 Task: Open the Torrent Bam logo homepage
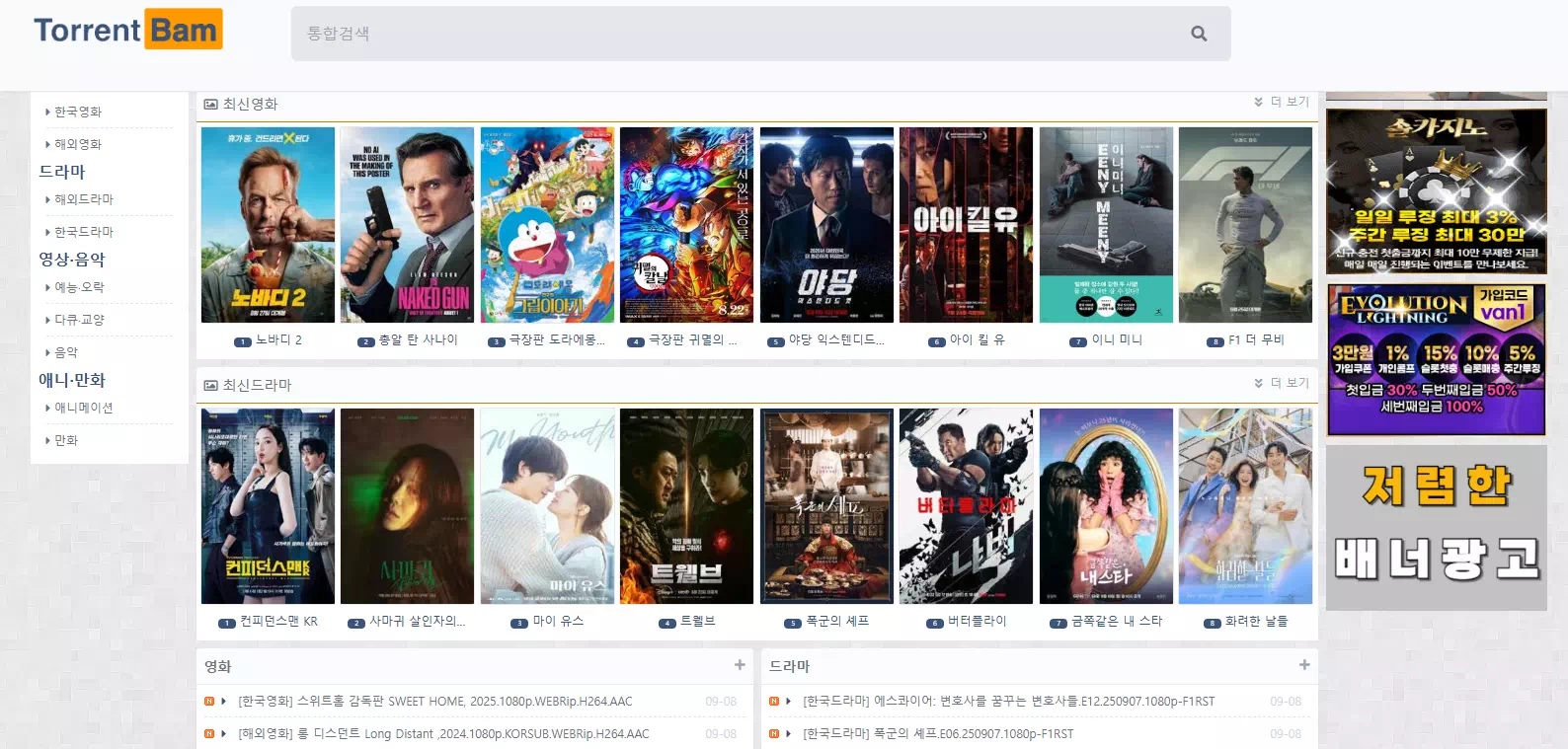click(x=128, y=30)
